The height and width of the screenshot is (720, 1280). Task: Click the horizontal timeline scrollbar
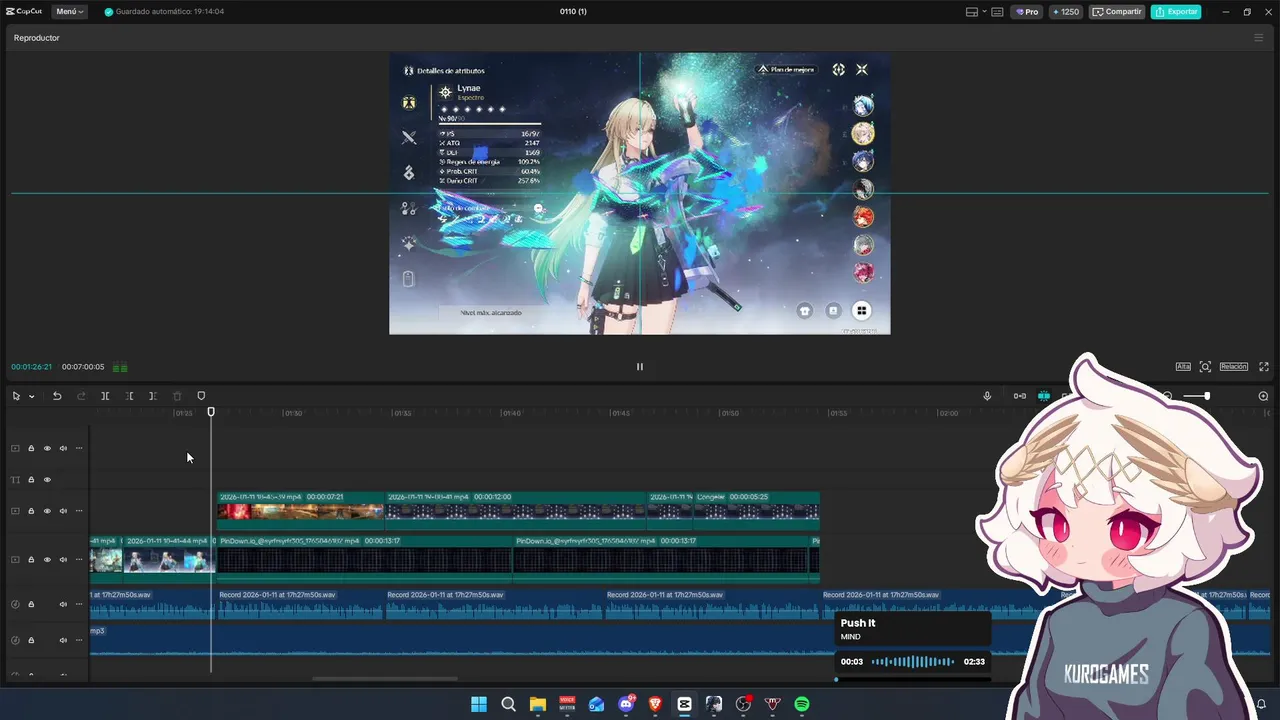click(385, 679)
